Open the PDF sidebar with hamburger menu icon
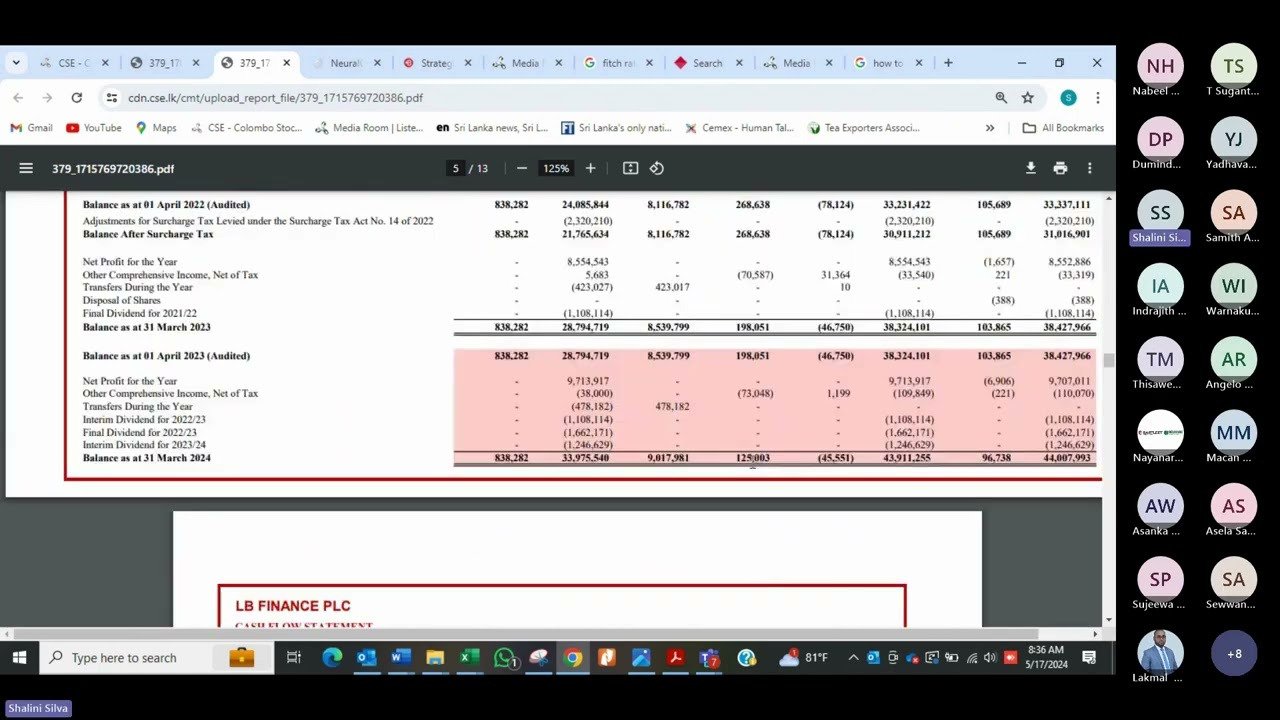Screen dimensions: 1280x720 (x=26, y=168)
